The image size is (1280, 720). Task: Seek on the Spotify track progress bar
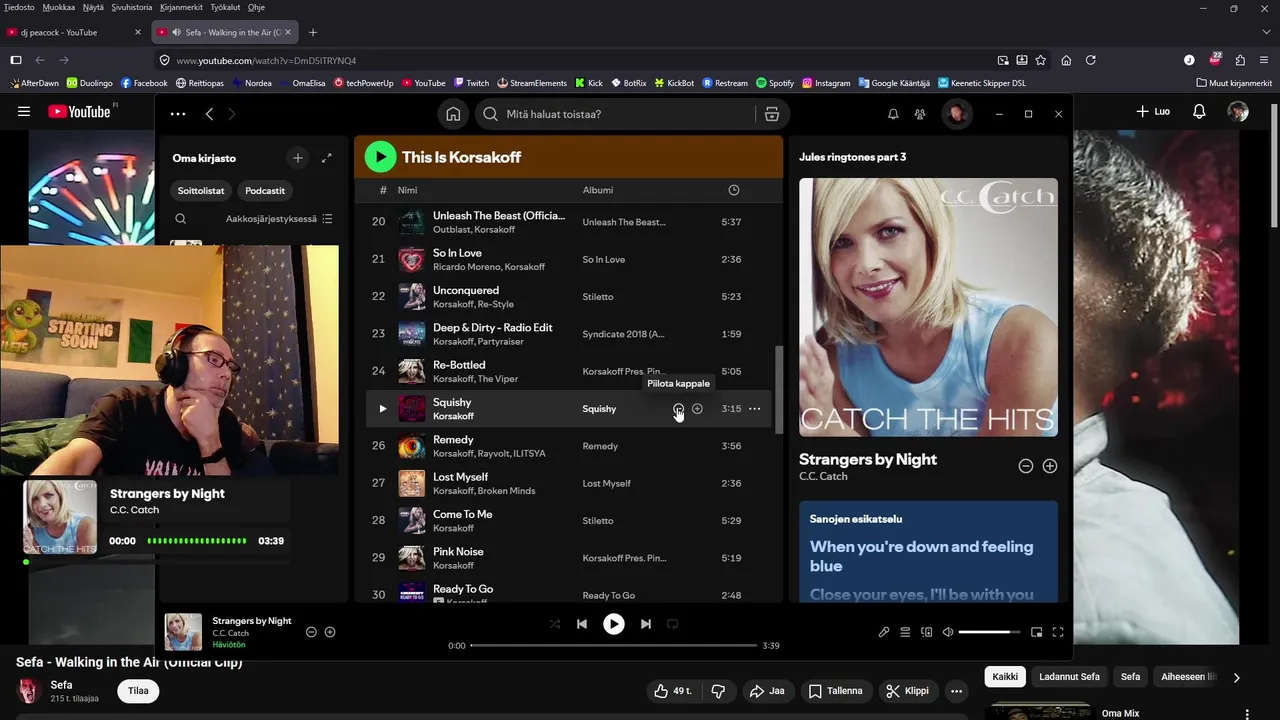click(x=614, y=645)
